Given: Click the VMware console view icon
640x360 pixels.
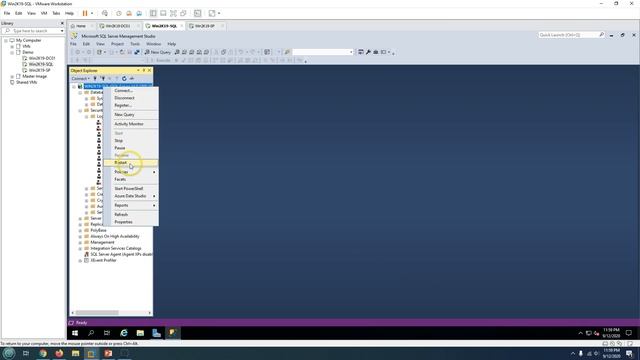Looking at the screenshot, I should 198,13.
